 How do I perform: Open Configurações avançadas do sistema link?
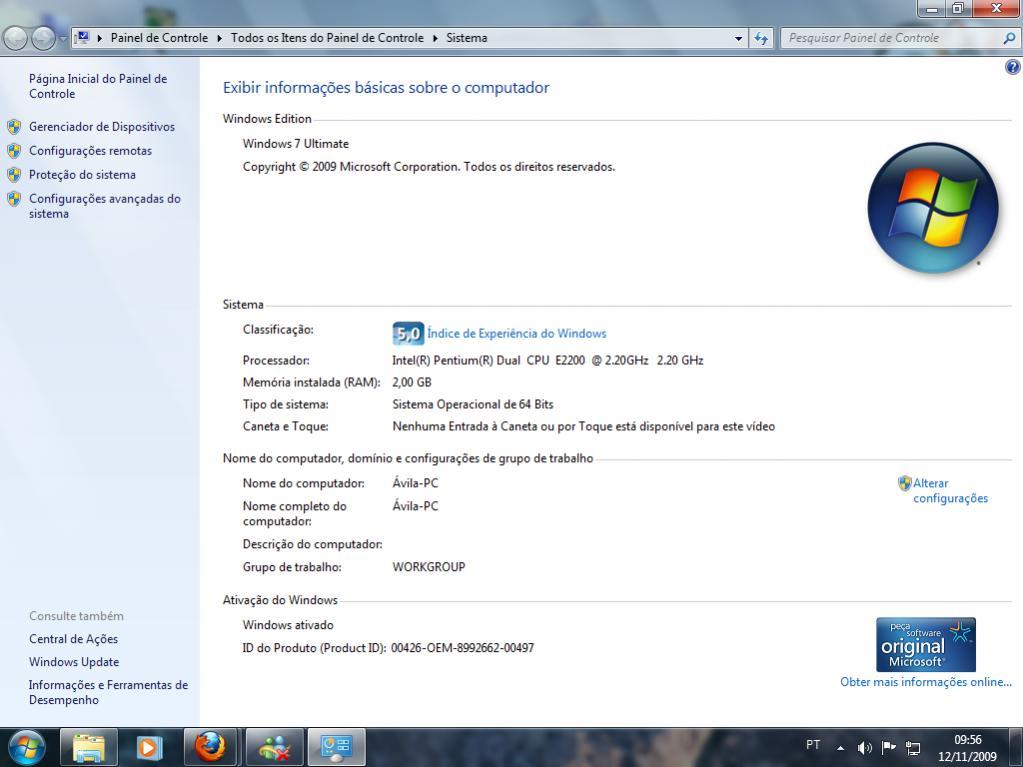pos(104,206)
